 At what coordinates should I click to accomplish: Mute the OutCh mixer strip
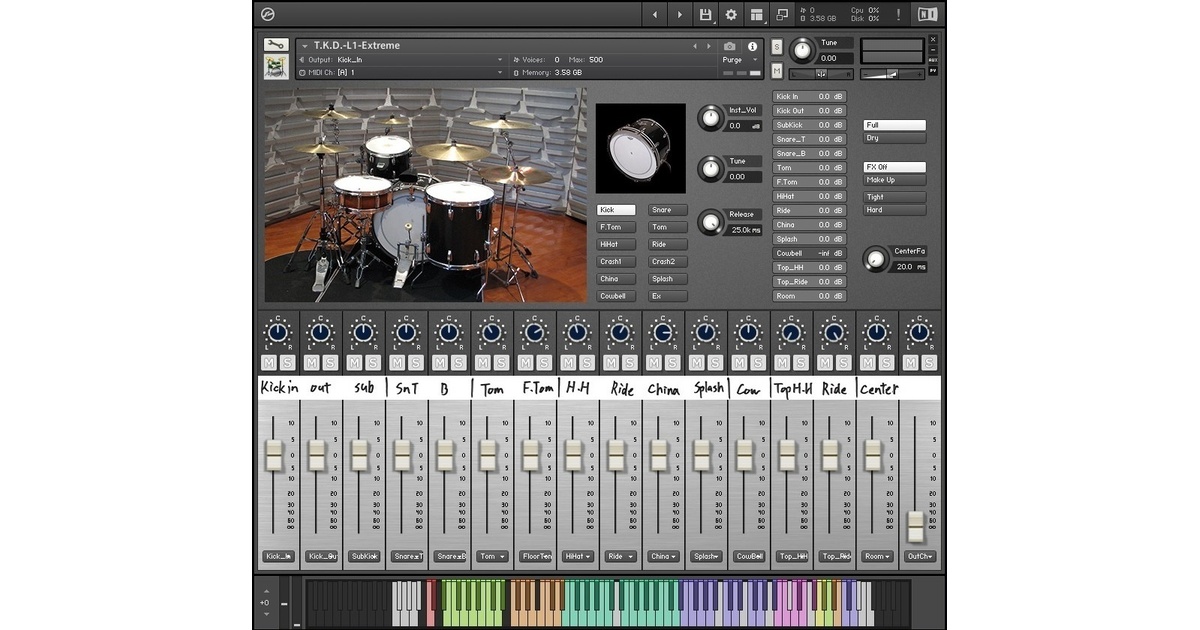pyautogui.click(x=910, y=362)
